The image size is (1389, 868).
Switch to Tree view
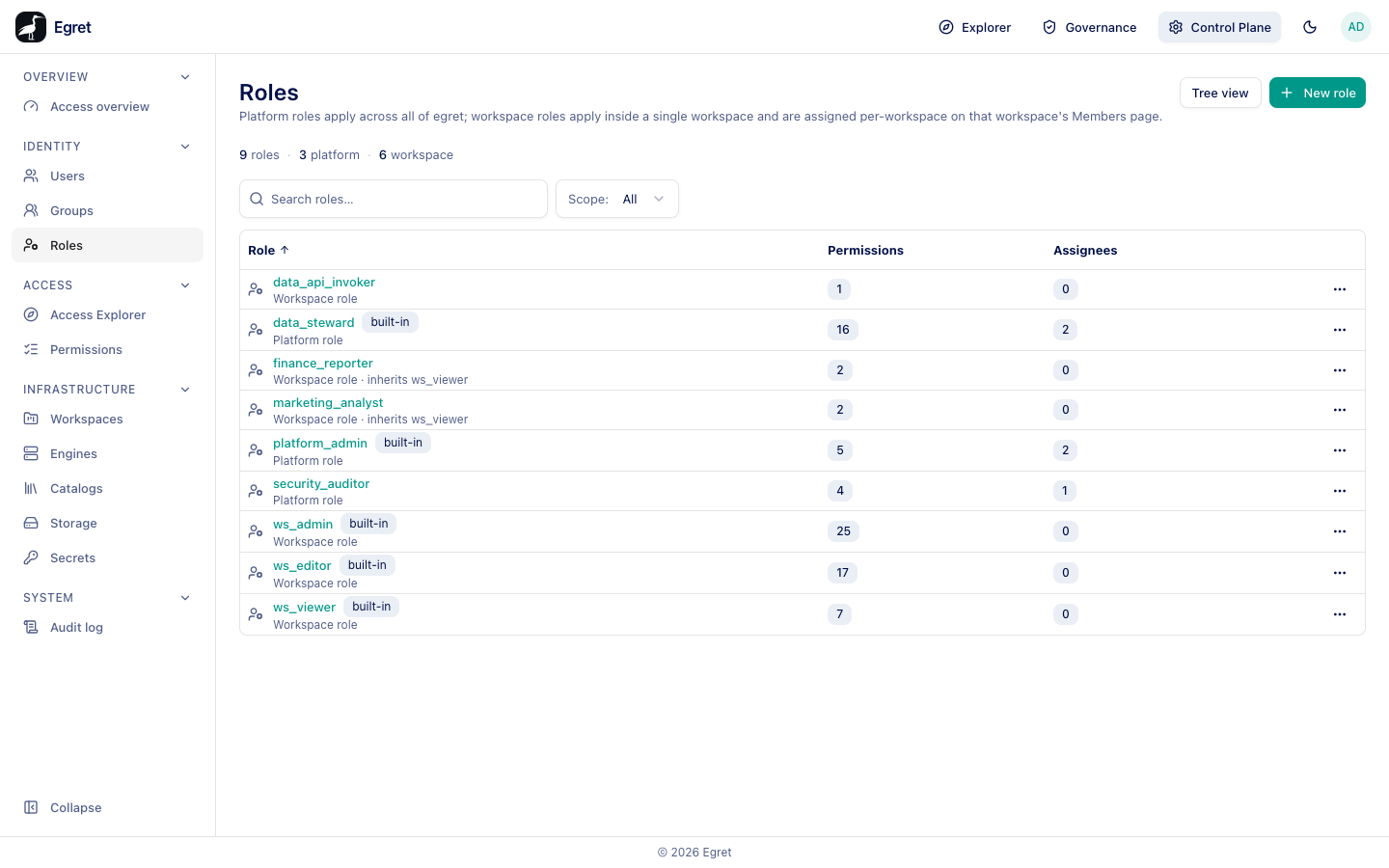[x=1220, y=93]
